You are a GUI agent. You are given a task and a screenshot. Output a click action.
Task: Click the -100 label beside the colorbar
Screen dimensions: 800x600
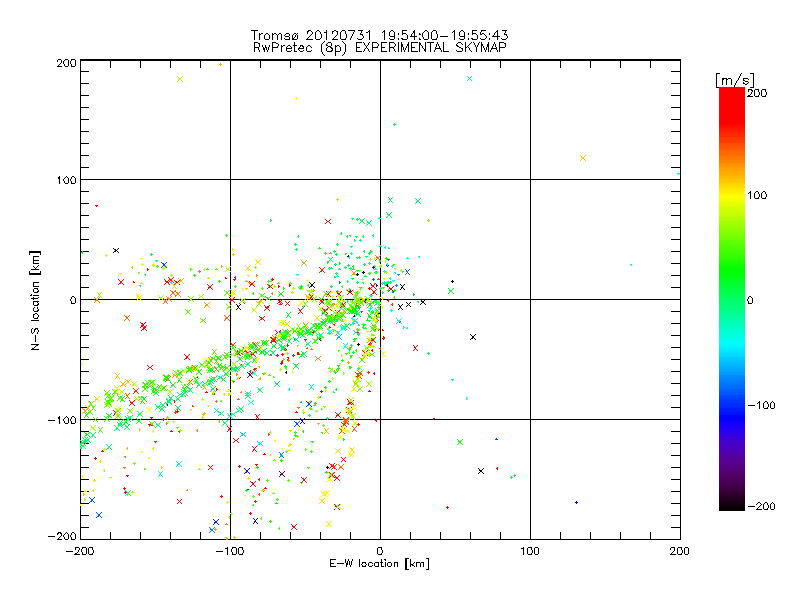click(x=761, y=406)
